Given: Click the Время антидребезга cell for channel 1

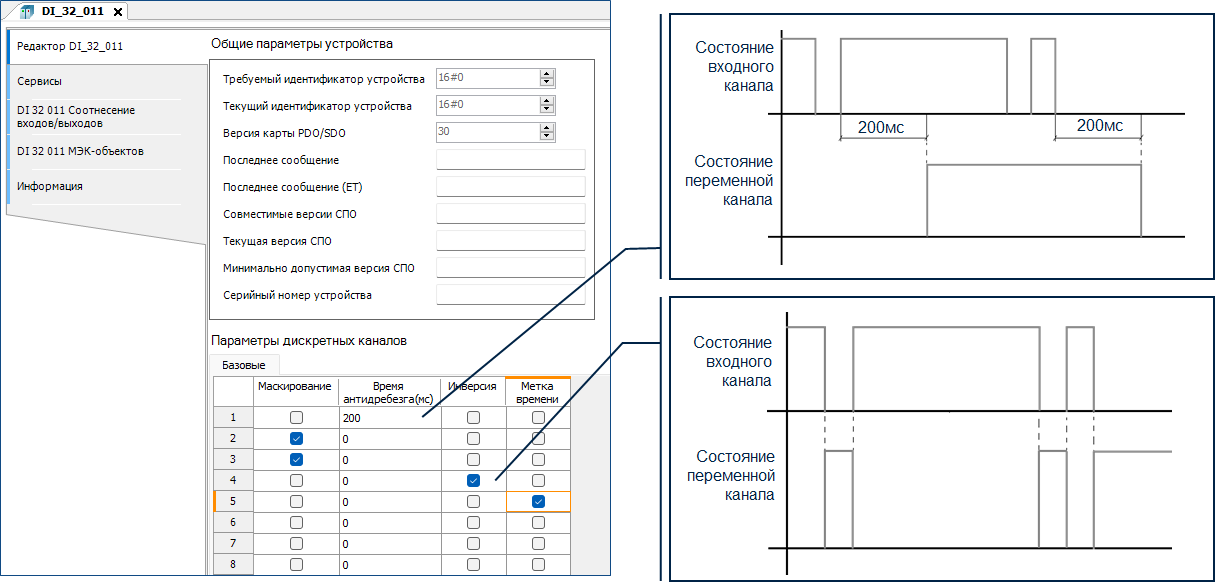Looking at the screenshot, I should coord(390,417).
